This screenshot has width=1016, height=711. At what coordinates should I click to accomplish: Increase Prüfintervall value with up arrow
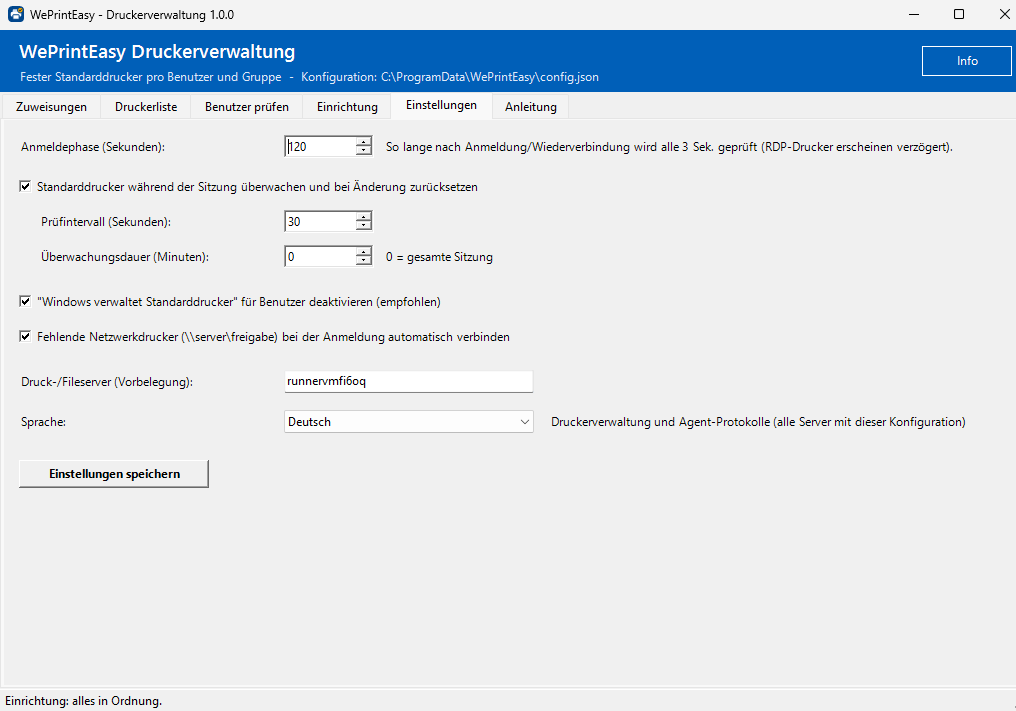[x=364, y=217]
